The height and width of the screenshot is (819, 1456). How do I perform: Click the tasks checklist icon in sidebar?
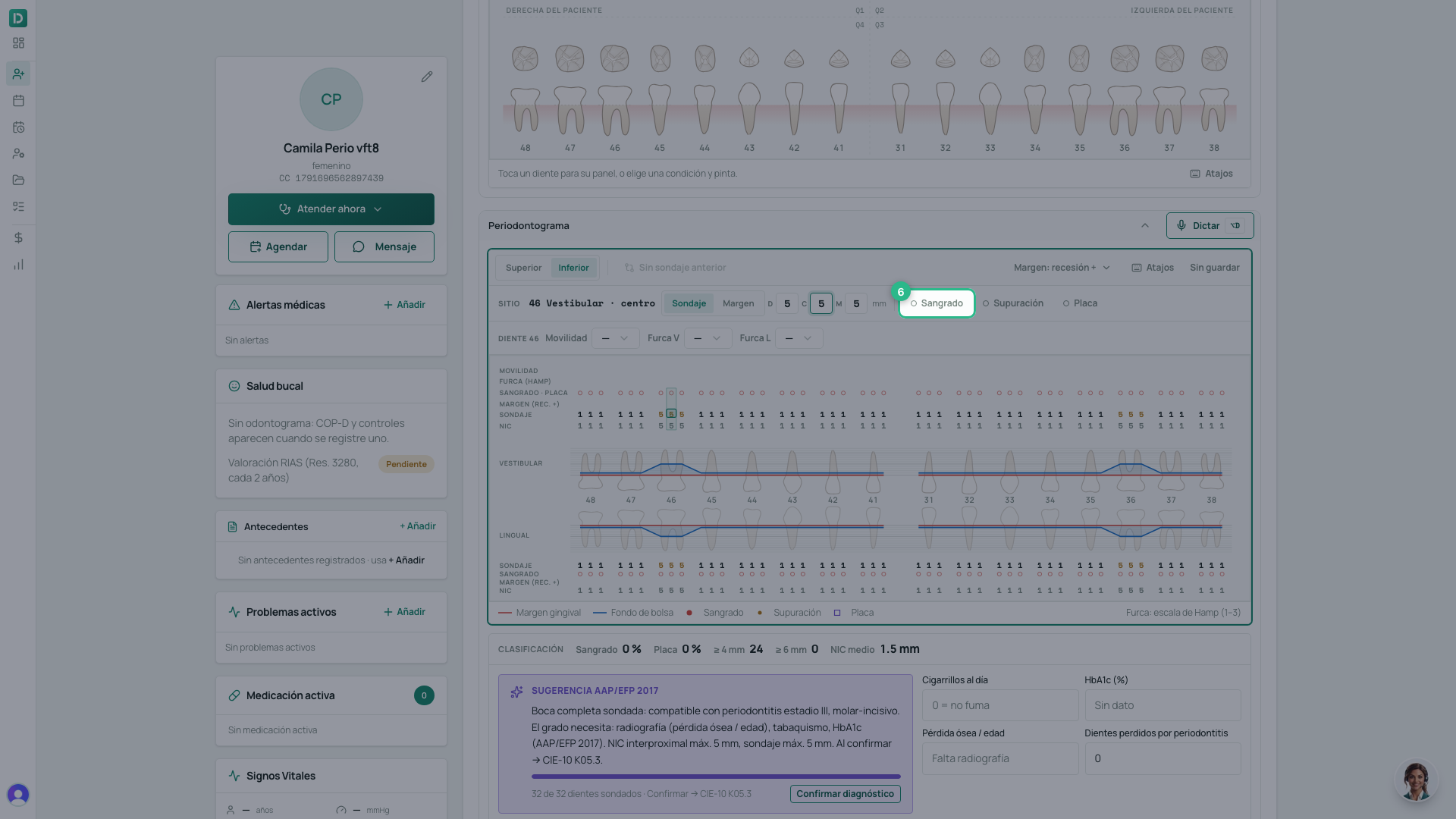18,206
